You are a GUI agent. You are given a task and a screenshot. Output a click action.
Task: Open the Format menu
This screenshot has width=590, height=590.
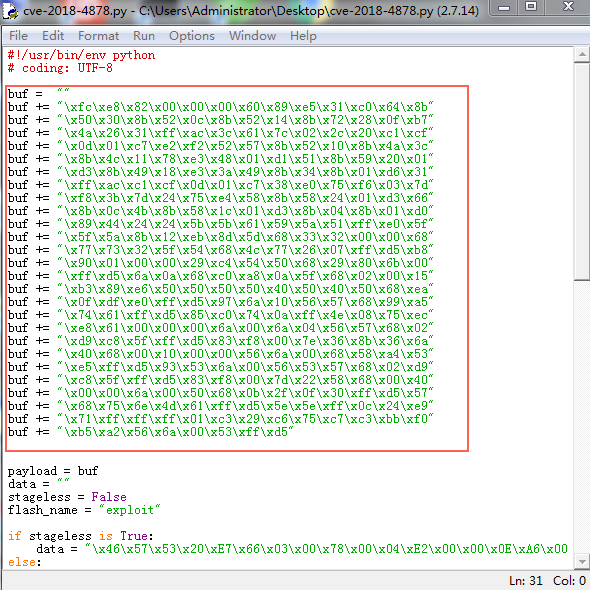[x=98, y=36]
